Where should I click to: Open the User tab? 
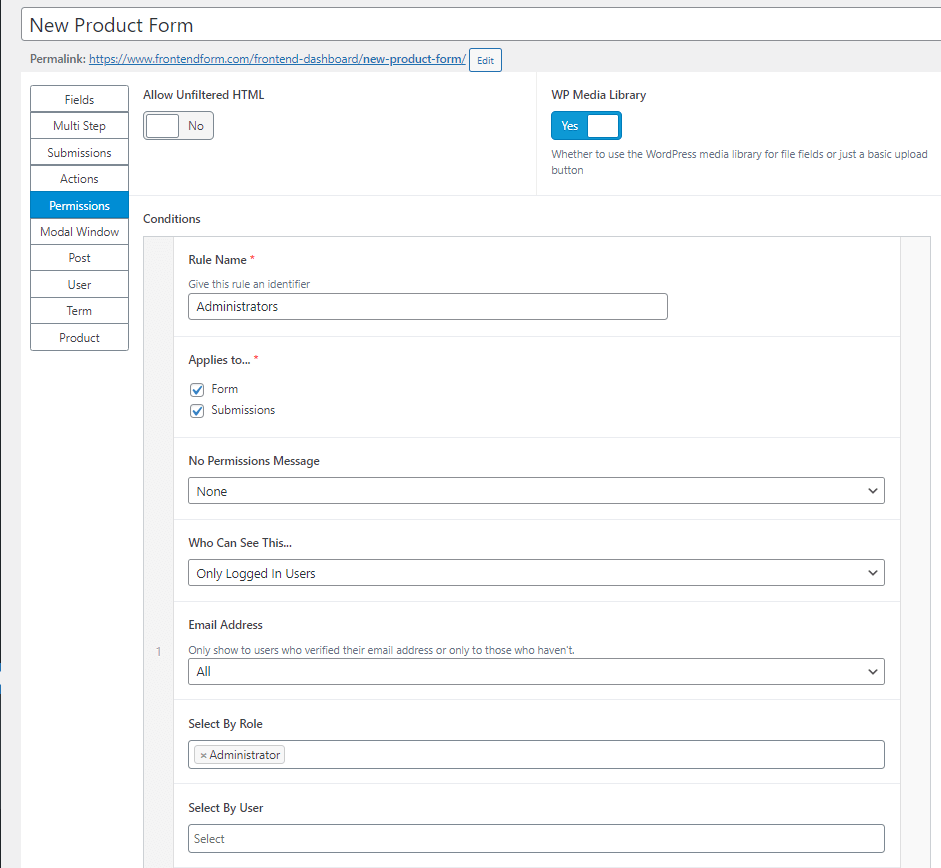click(79, 285)
